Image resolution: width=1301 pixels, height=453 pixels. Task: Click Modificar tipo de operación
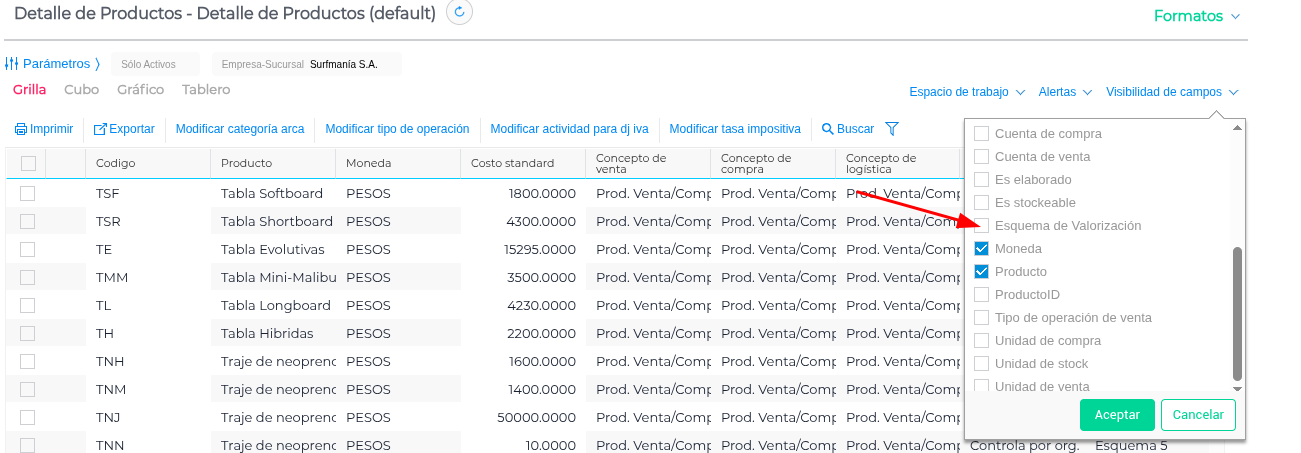tap(397, 129)
